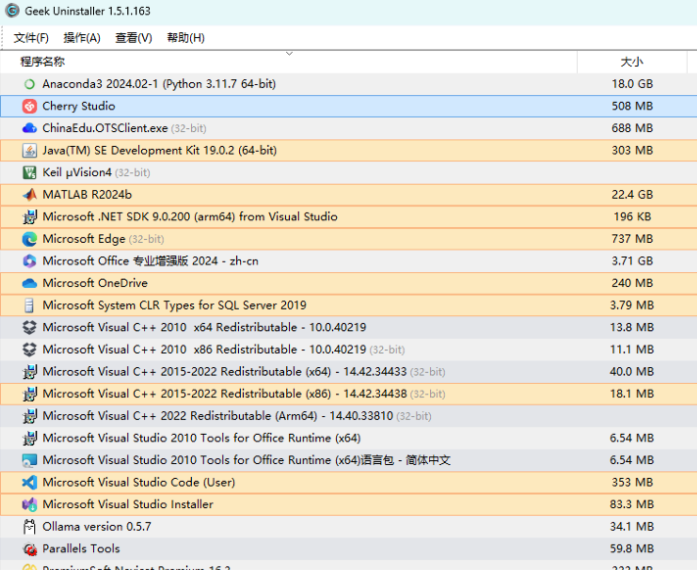
Task: Open the 查看(V) menu
Action: coord(133,38)
